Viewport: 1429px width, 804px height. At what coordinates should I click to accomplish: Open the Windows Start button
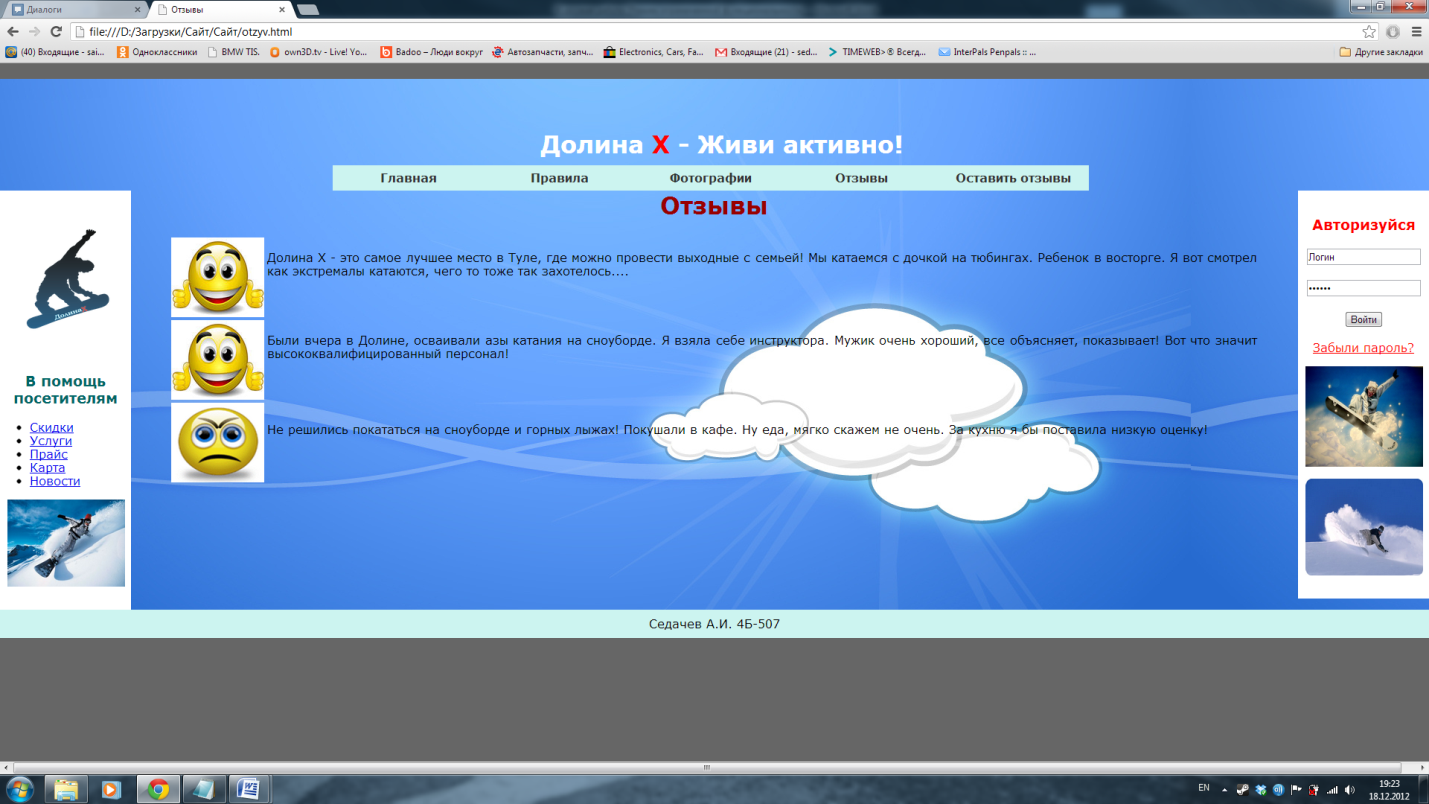(x=19, y=789)
